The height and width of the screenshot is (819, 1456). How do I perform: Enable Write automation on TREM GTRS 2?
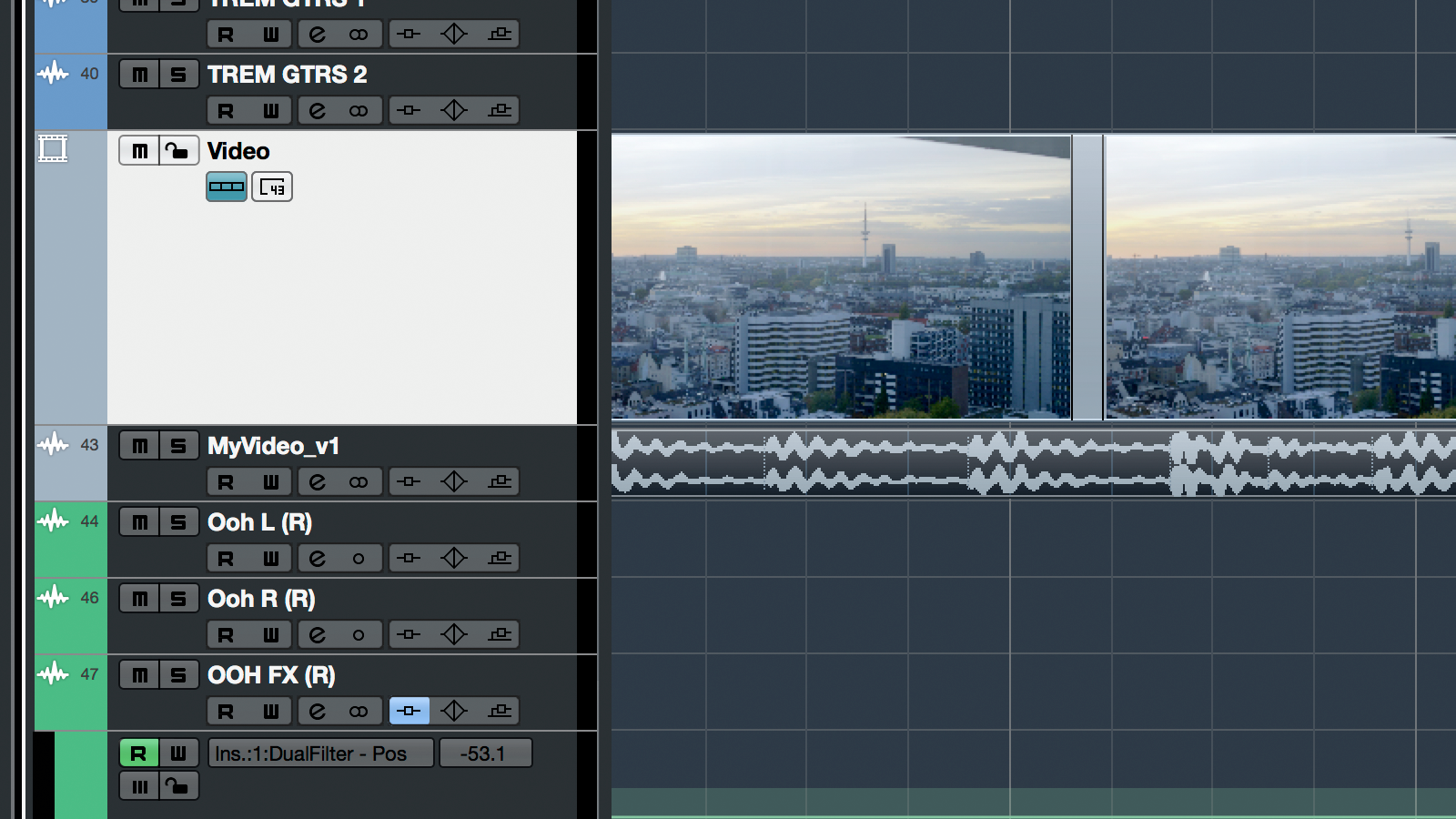[x=270, y=111]
